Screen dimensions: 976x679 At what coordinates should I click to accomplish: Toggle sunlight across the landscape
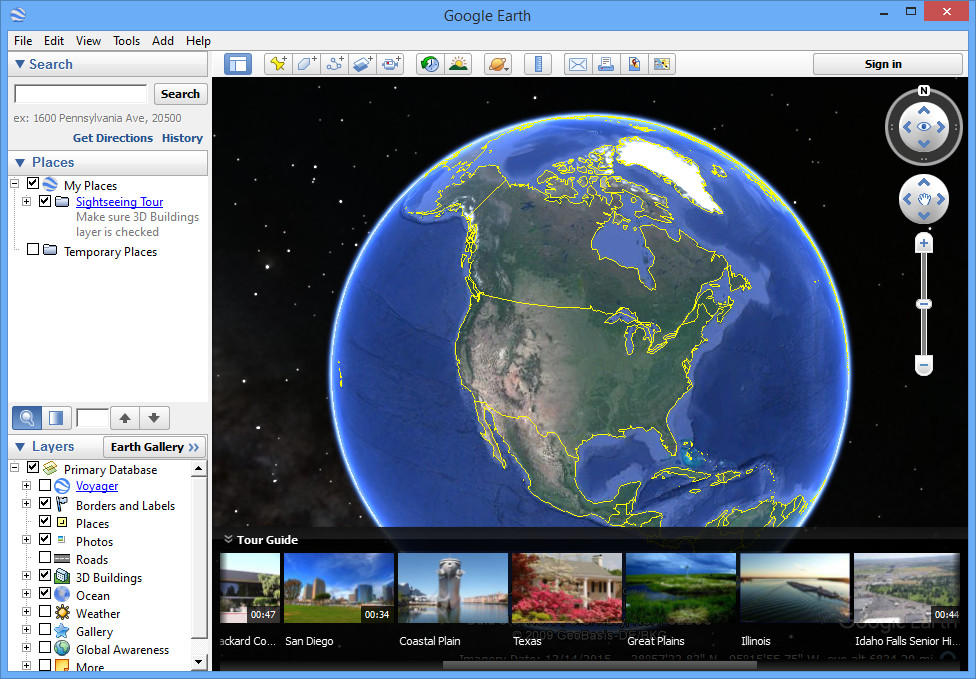(x=458, y=63)
